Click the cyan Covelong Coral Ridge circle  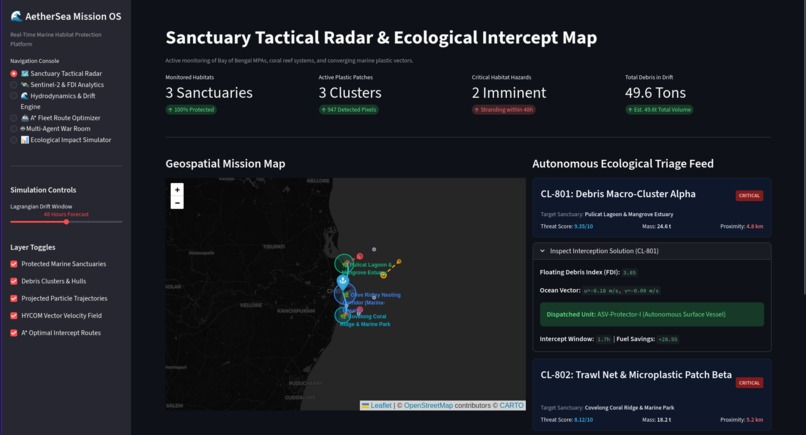point(342,315)
